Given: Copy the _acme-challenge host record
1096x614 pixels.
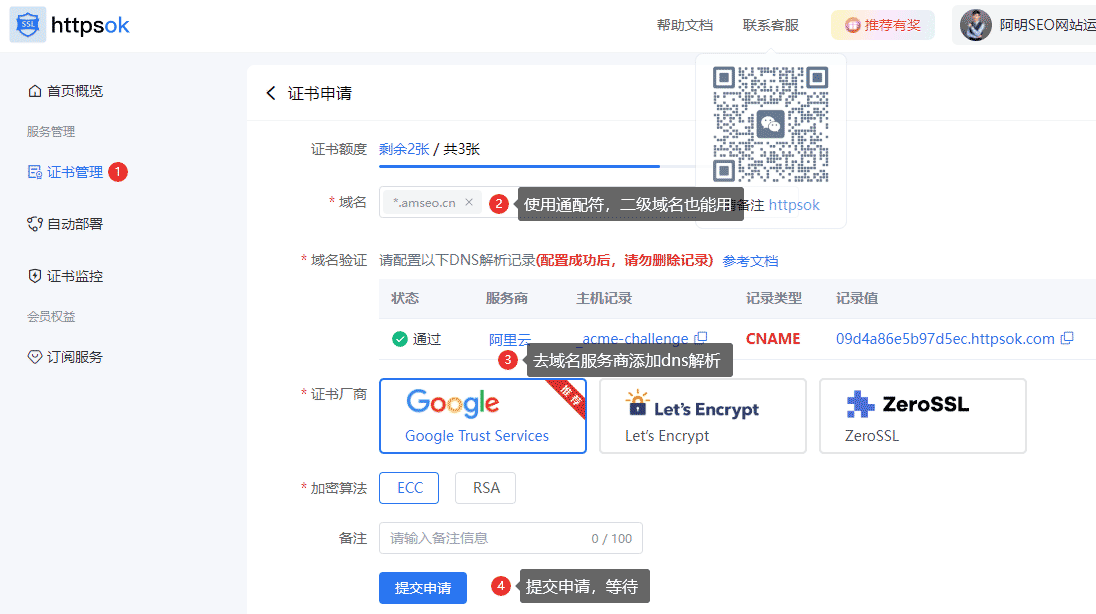Looking at the screenshot, I should 701,338.
